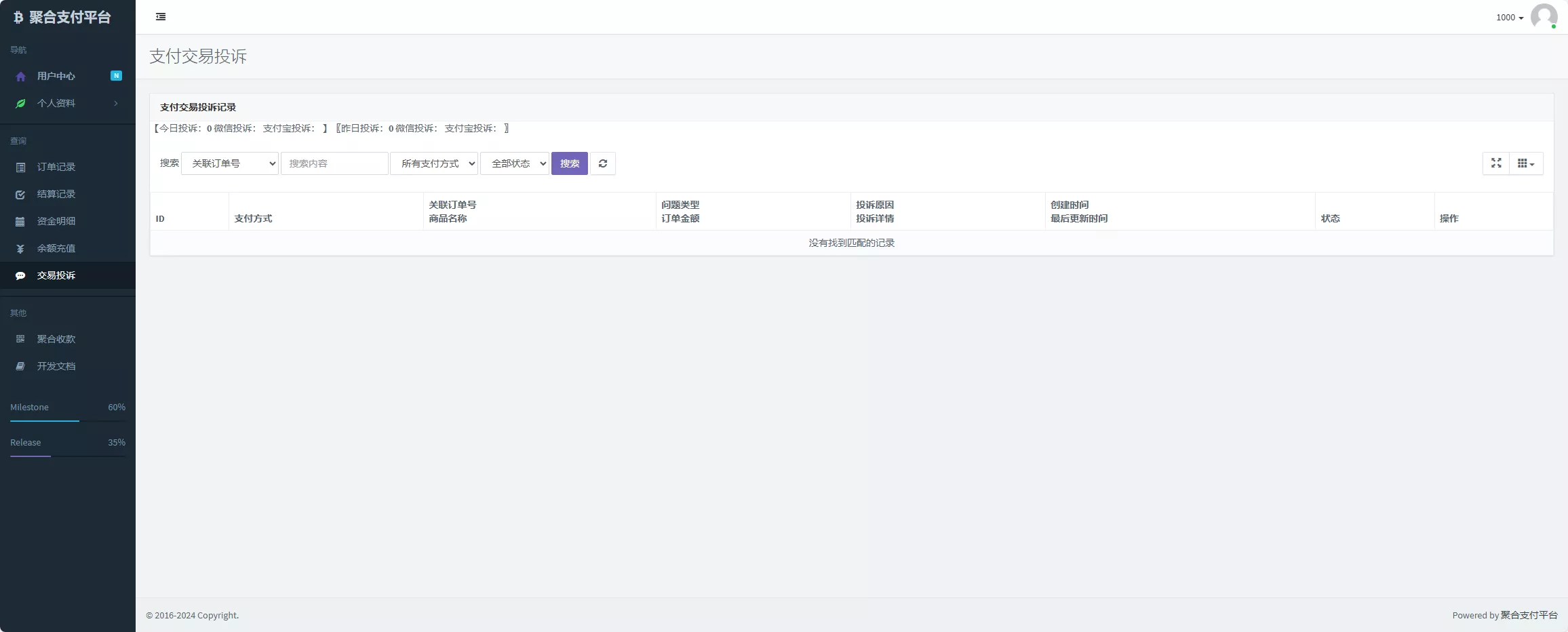Click the table icon beside 资金明细
This screenshot has height=632, width=1568.
[x=20, y=221]
